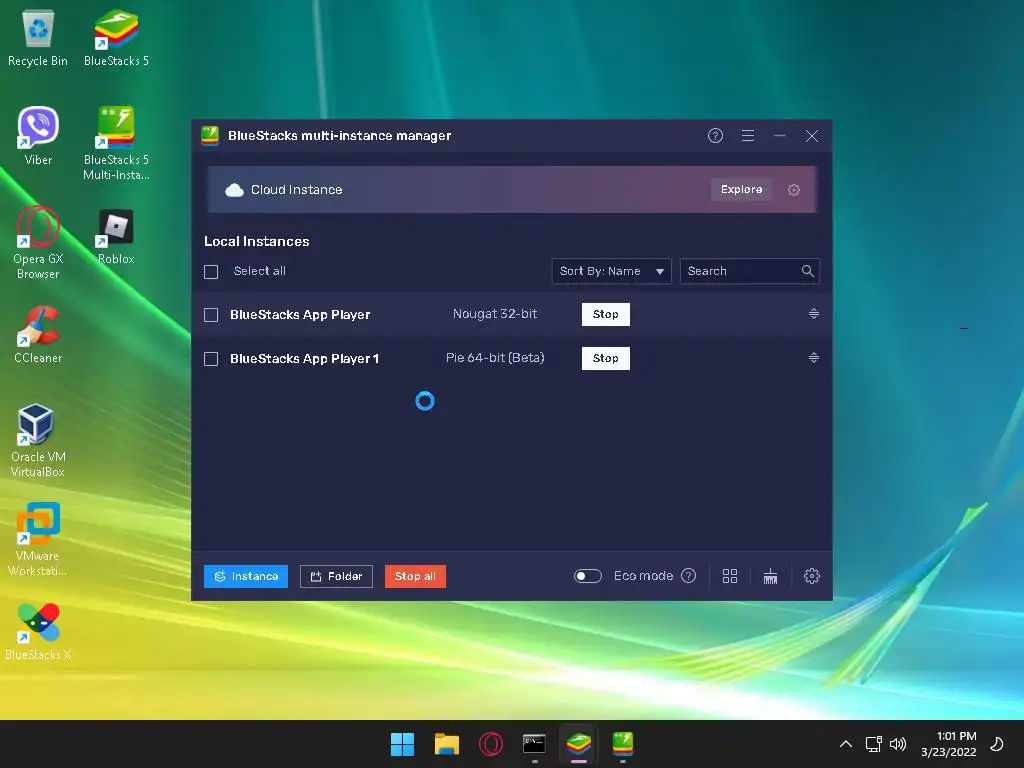Check the Select all checkbox
1024x768 pixels.
point(211,272)
